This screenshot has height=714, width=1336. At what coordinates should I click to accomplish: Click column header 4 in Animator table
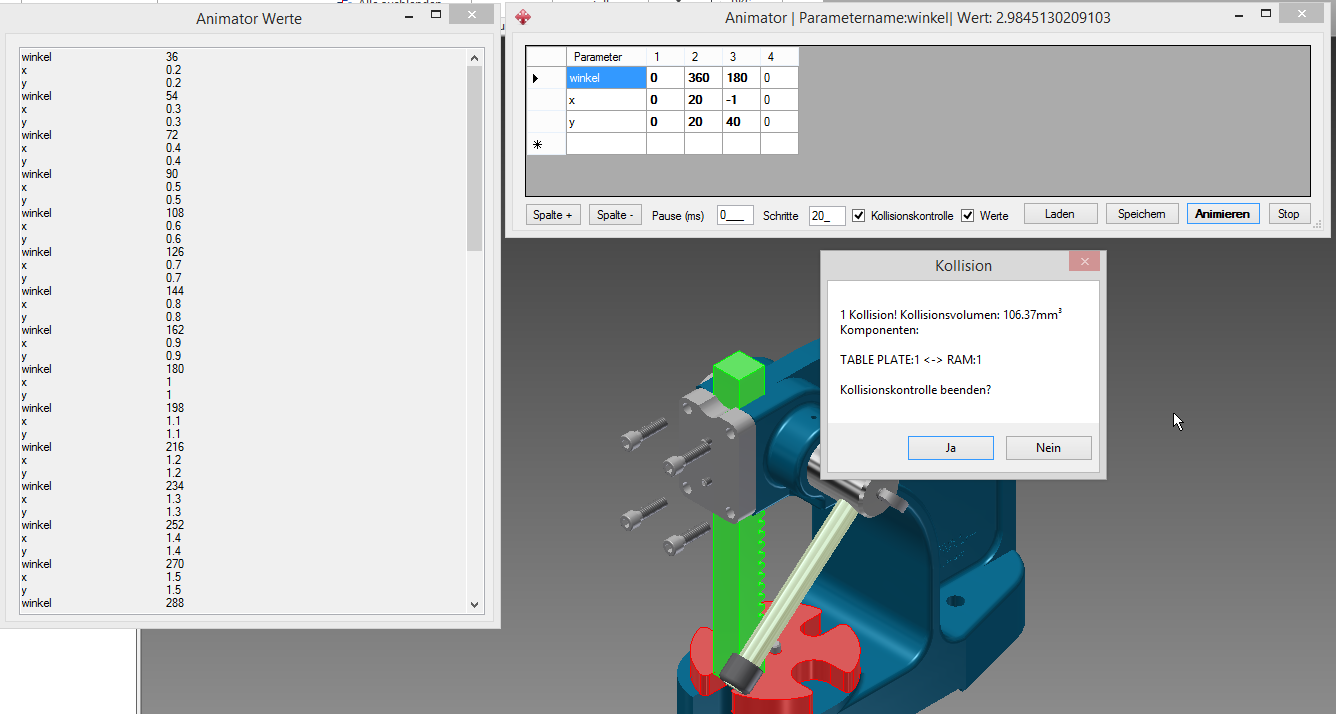779,57
